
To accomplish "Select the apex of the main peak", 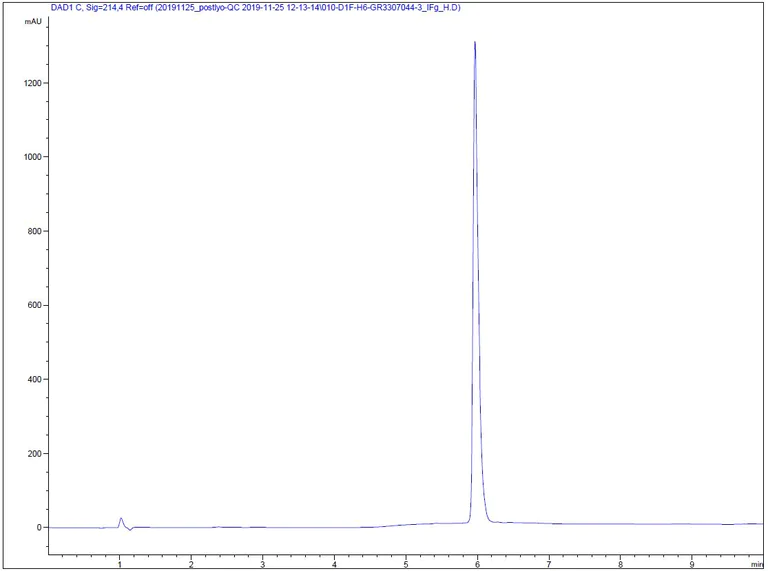I will (475, 43).
